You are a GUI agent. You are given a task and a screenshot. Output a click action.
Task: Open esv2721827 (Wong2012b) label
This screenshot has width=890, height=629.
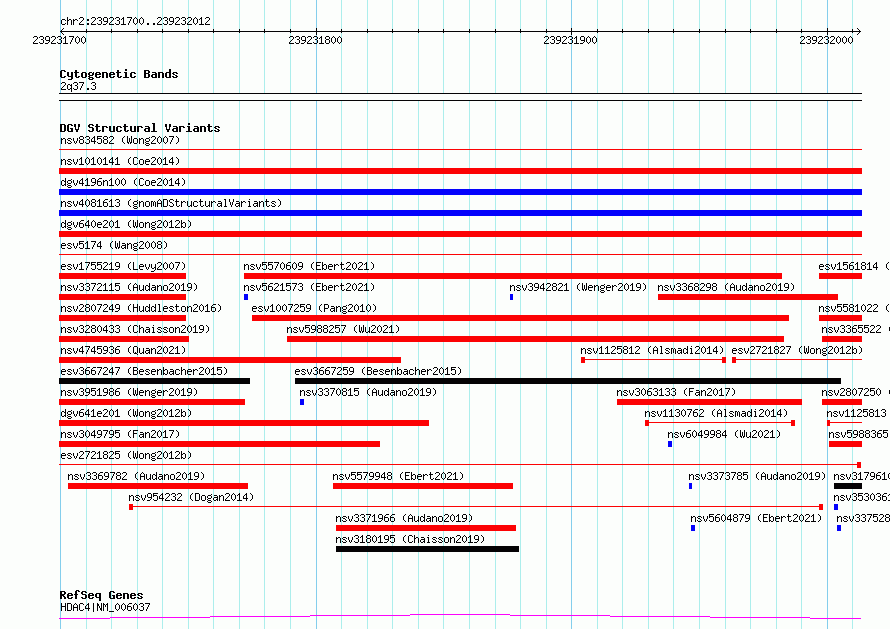tap(797, 350)
